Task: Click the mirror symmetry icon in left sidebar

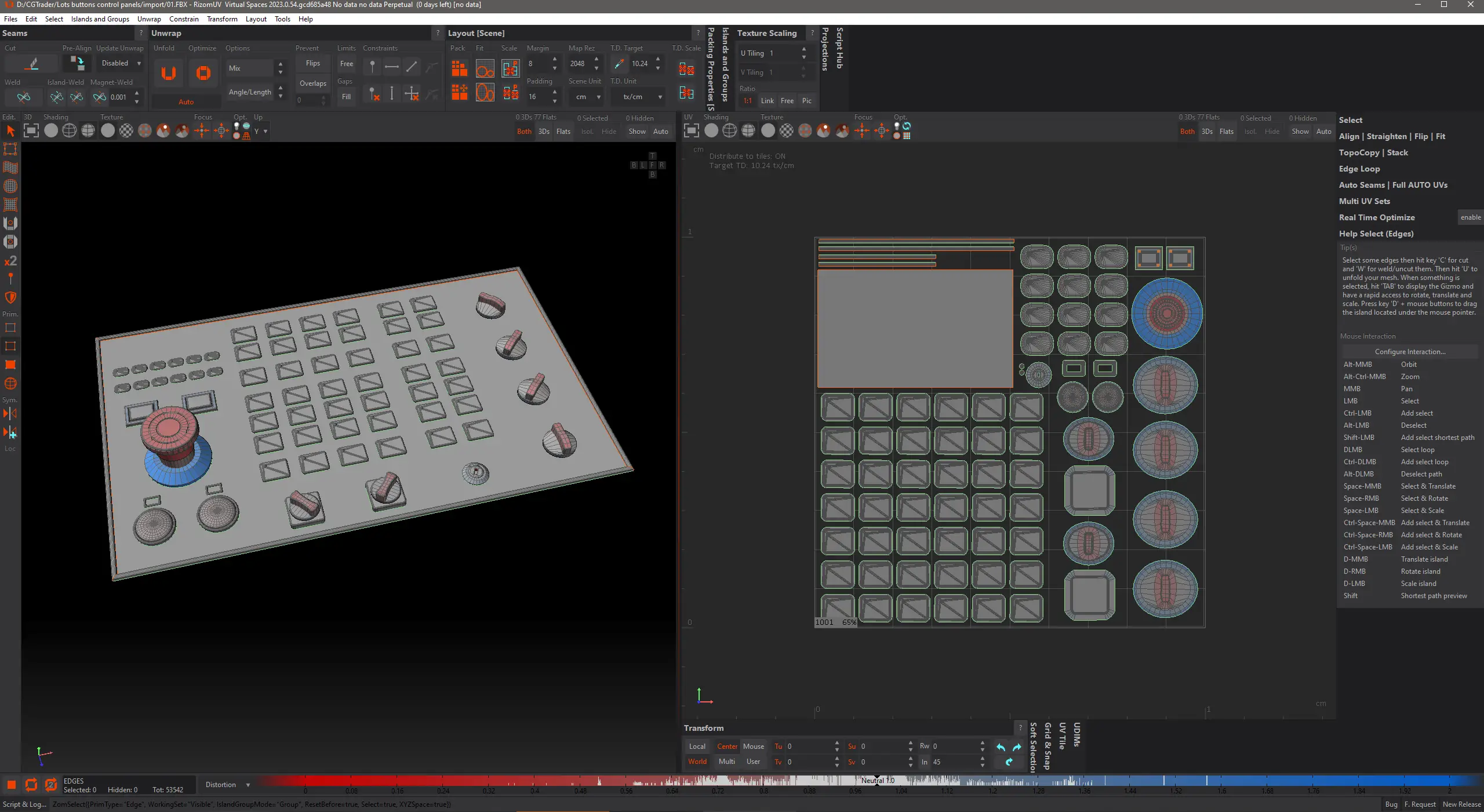Action: (10, 413)
